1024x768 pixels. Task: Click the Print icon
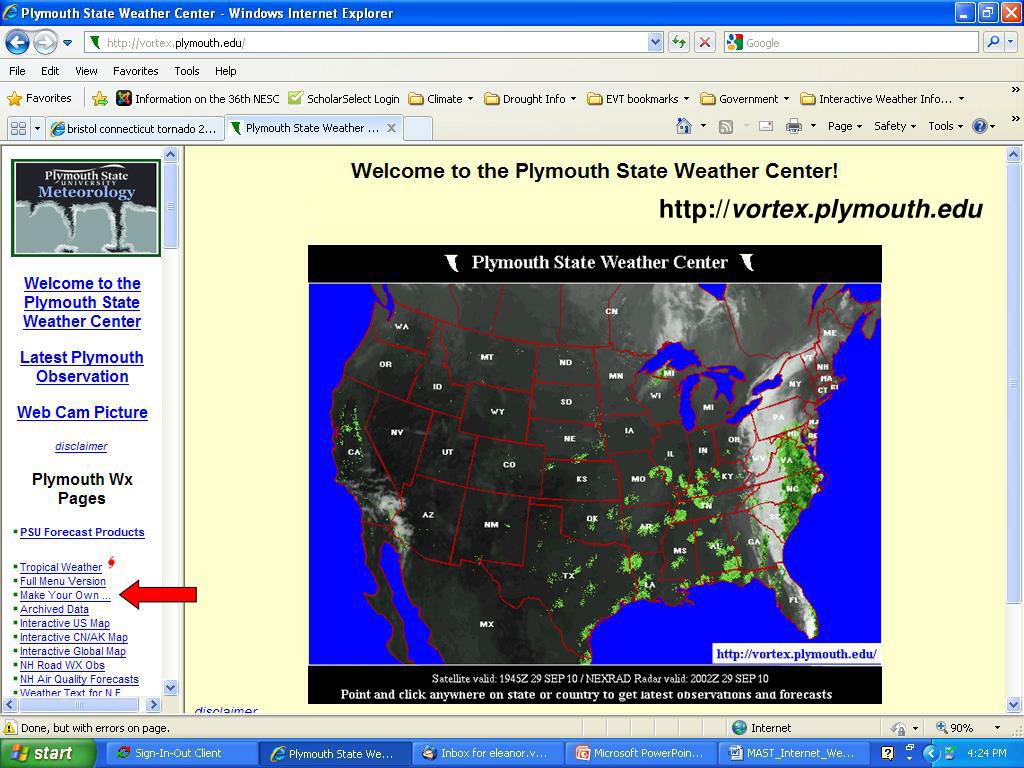coord(793,127)
